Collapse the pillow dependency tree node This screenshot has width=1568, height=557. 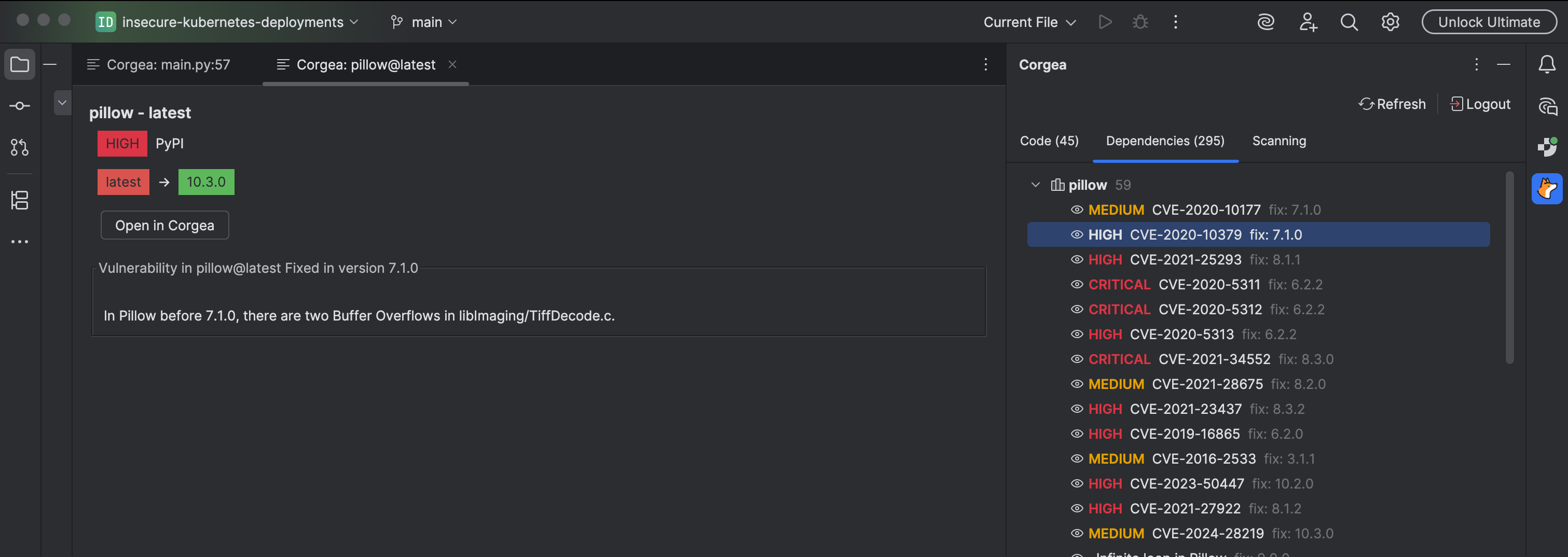coord(1036,185)
